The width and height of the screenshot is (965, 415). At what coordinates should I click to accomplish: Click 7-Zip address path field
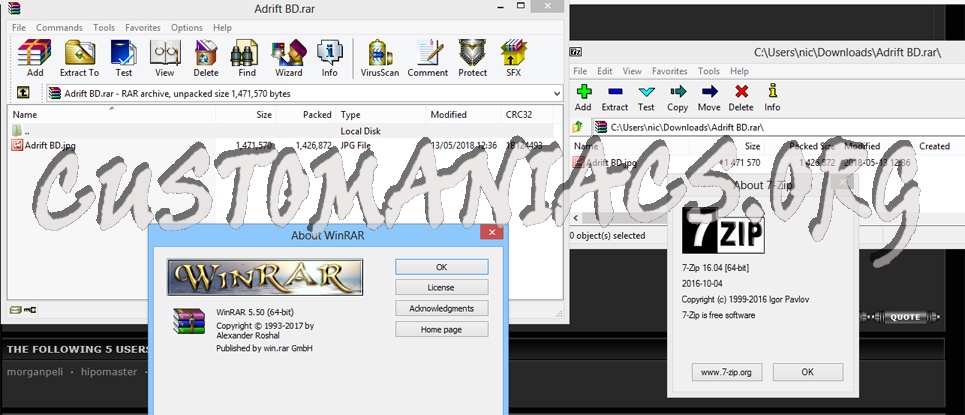(778, 127)
